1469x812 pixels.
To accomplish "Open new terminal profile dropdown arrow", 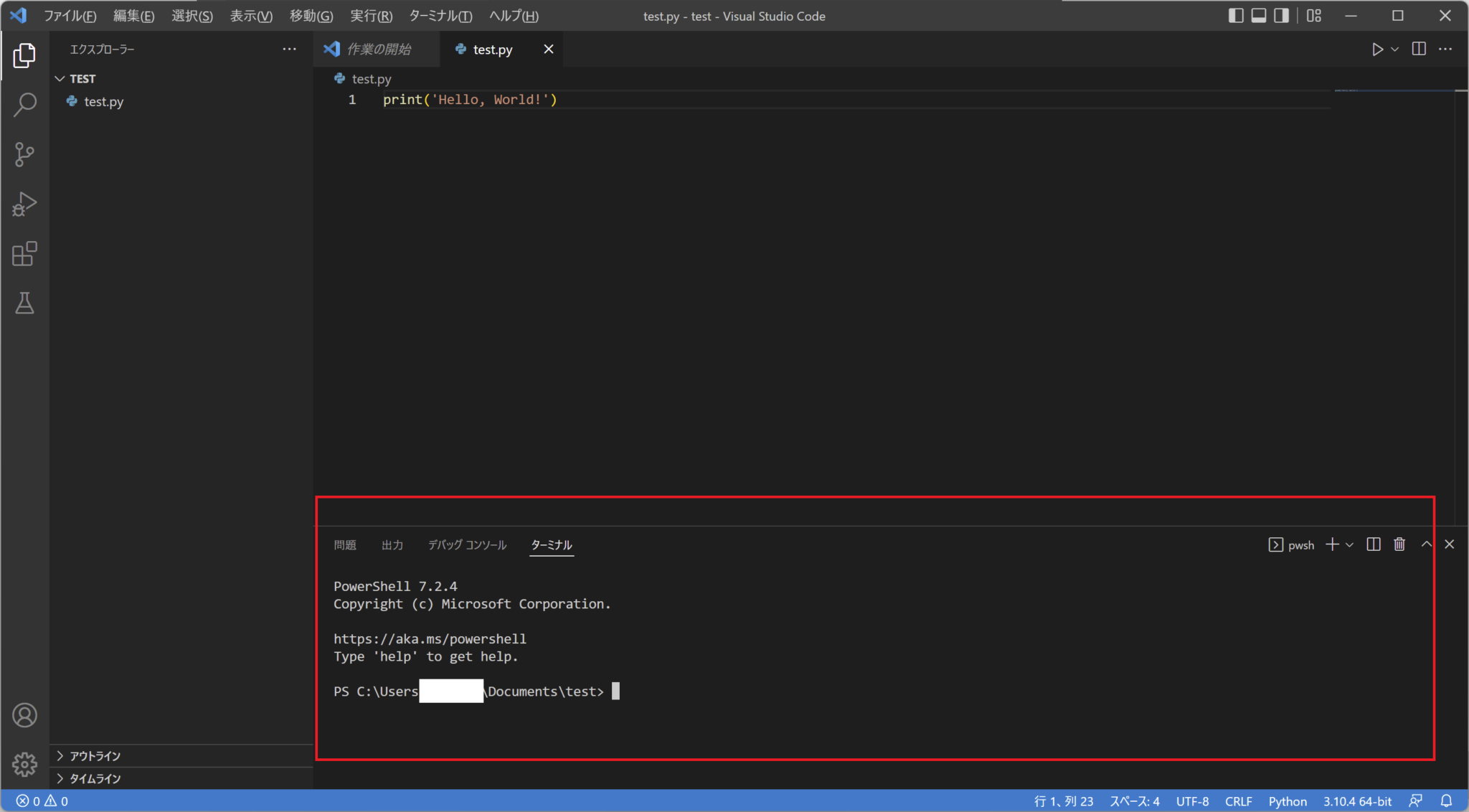I will (1350, 545).
